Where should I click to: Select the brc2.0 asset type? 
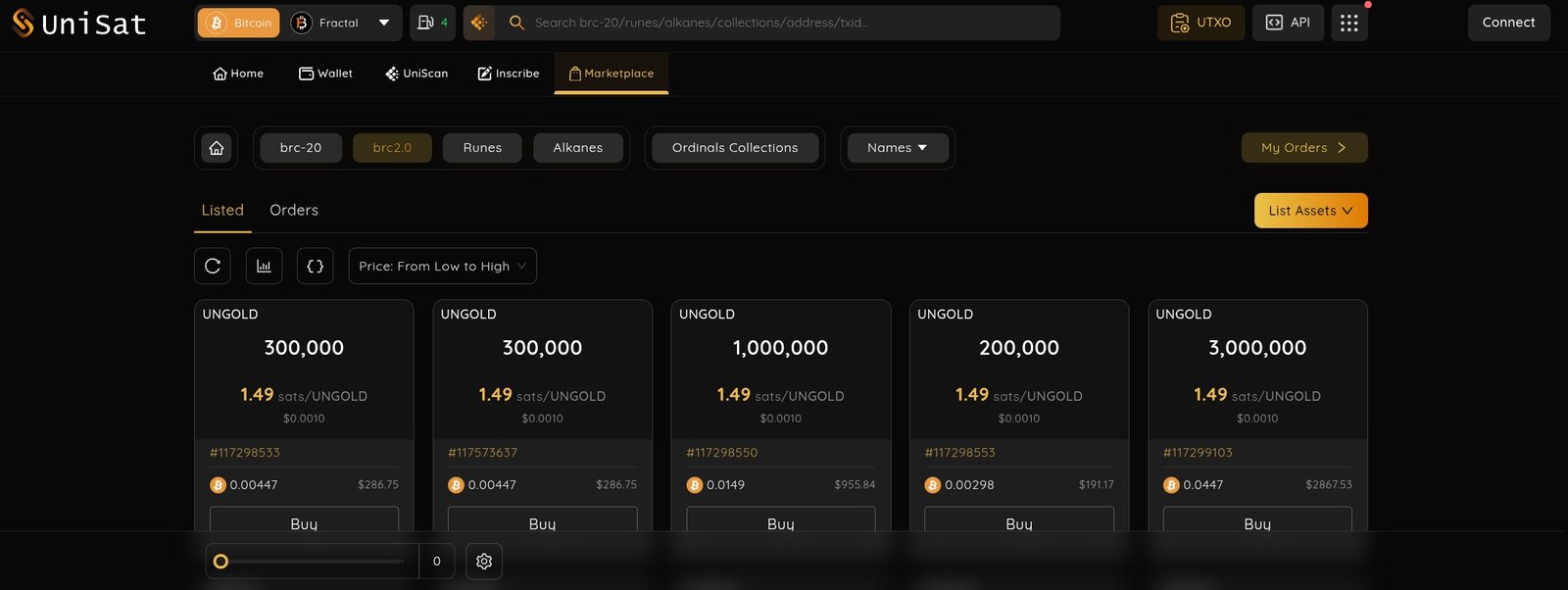click(392, 148)
